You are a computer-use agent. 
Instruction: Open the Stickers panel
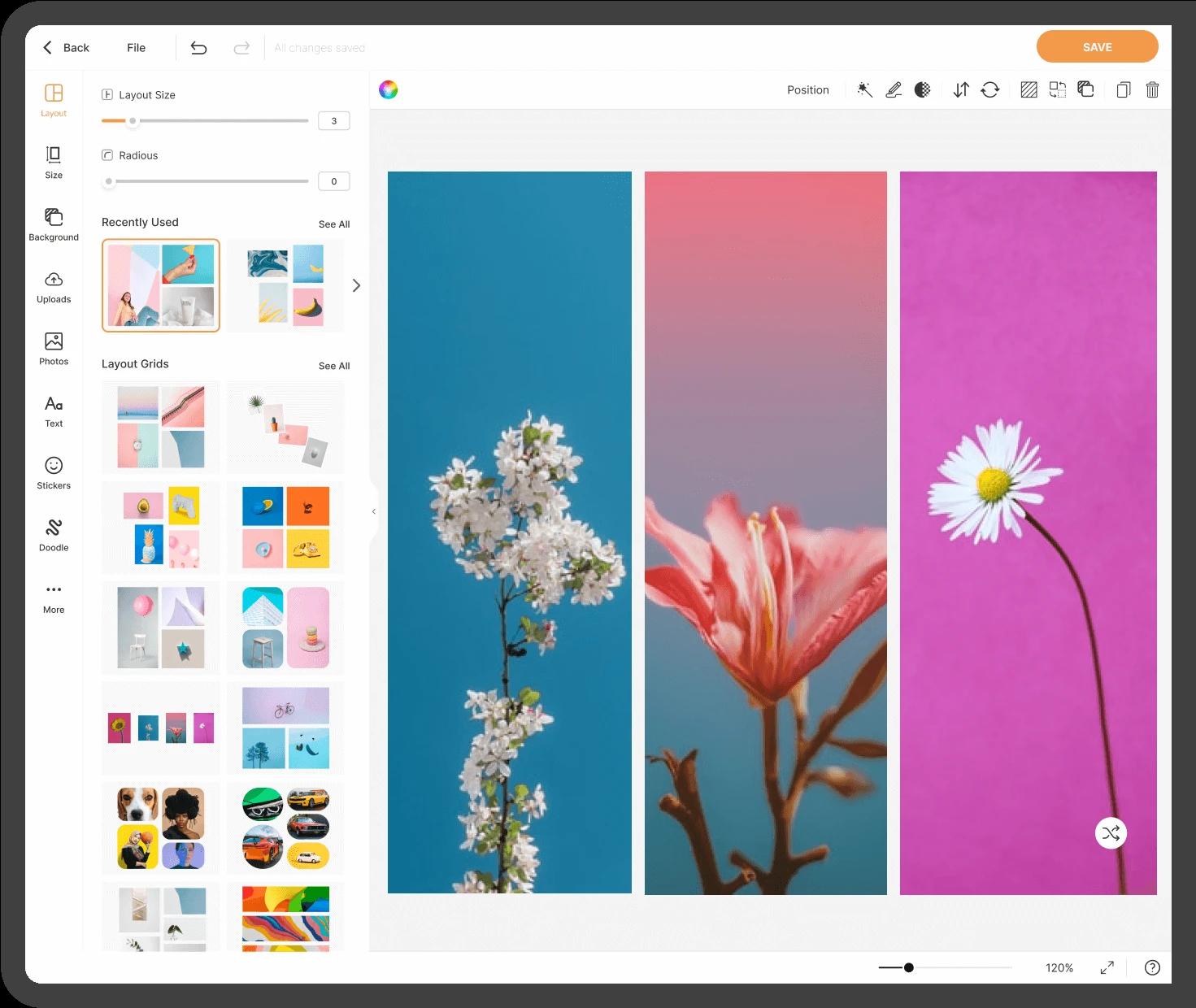click(54, 472)
